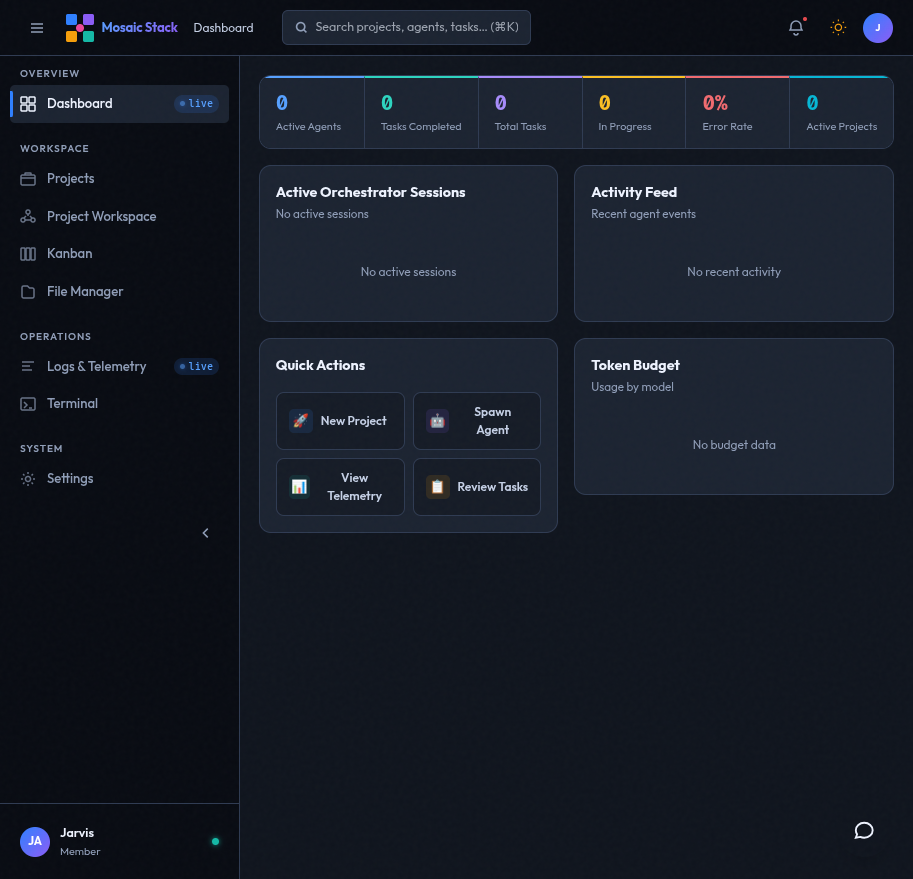
Task: Click the Terminal icon in sidebar
Action: [28, 404]
